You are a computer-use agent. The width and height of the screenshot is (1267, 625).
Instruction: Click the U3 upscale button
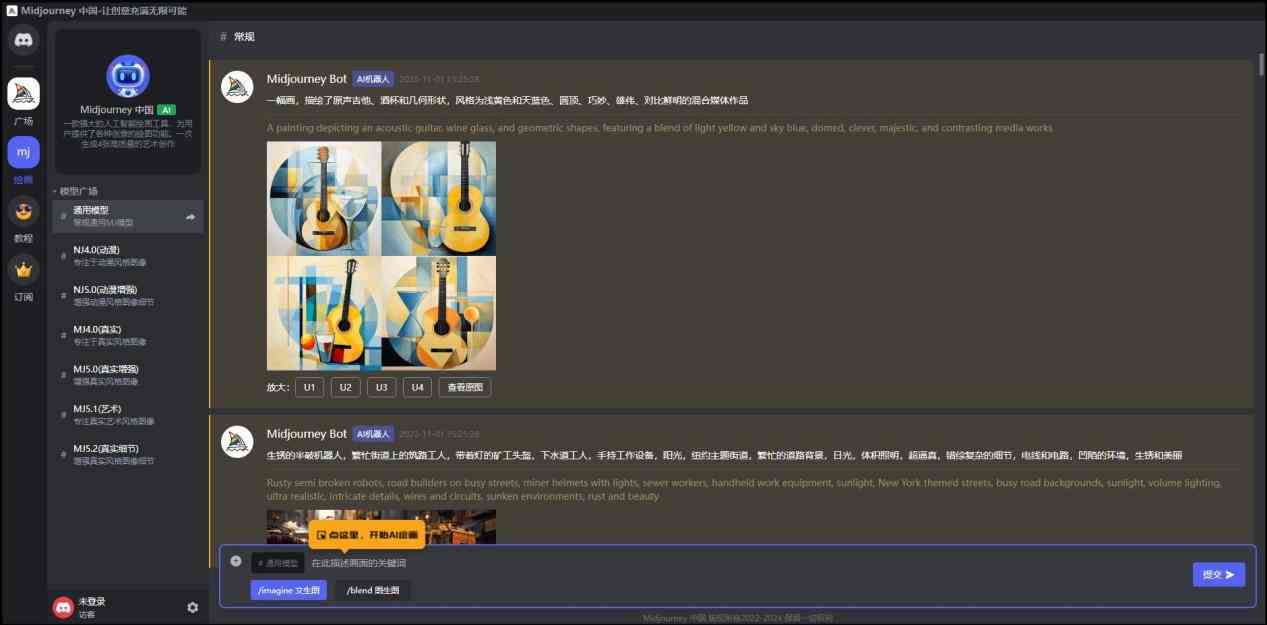point(381,387)
